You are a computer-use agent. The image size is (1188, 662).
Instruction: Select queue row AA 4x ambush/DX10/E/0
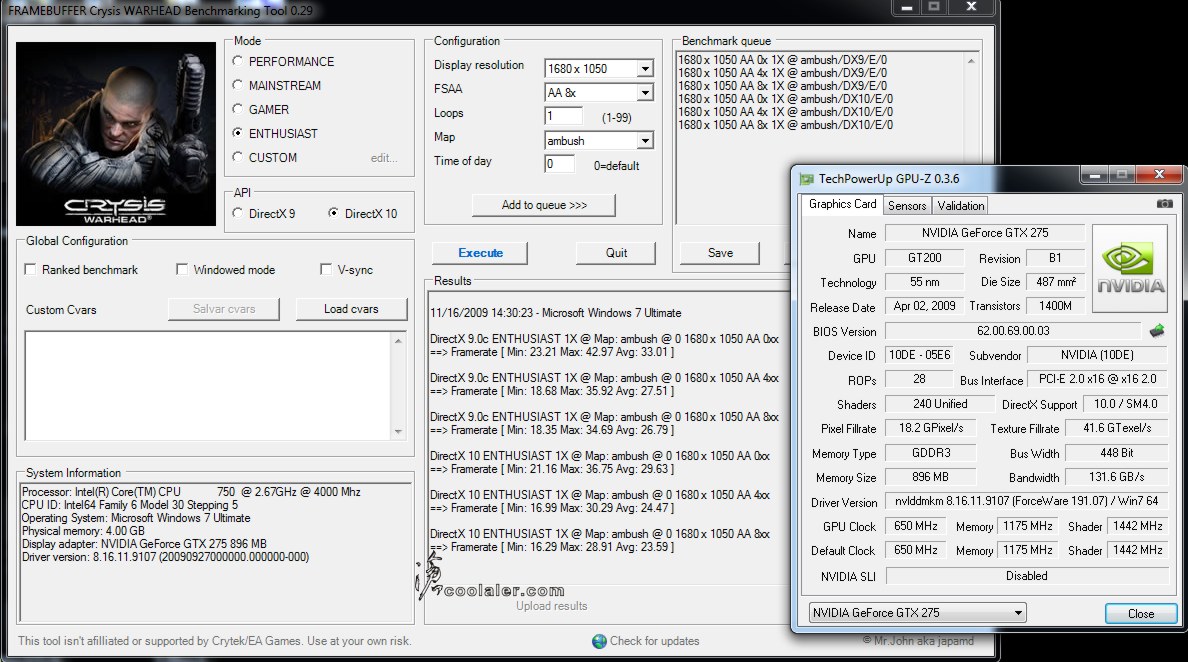point(786,111)
